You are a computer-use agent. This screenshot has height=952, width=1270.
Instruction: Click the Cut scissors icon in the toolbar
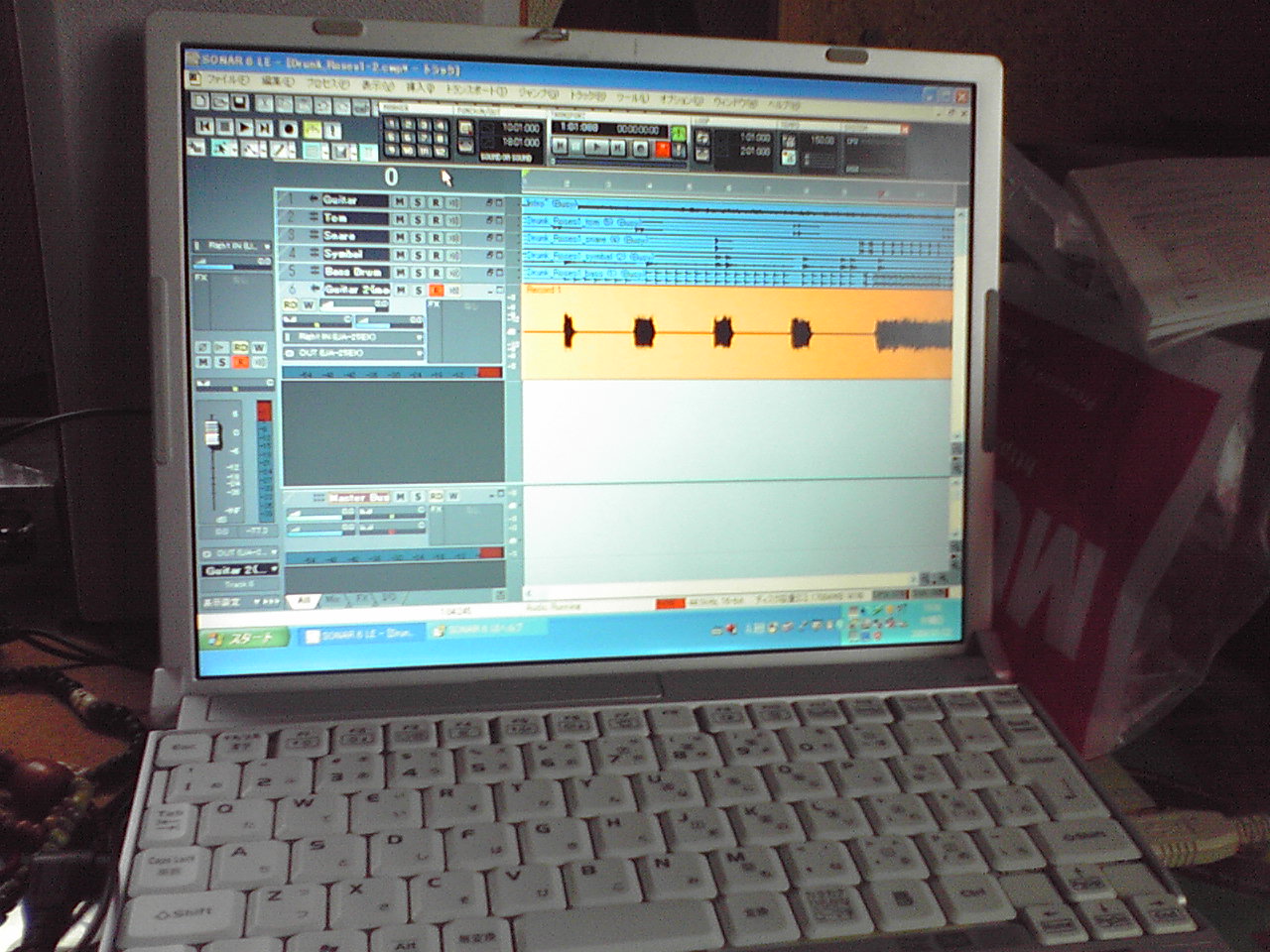click(x=265, y=103)
